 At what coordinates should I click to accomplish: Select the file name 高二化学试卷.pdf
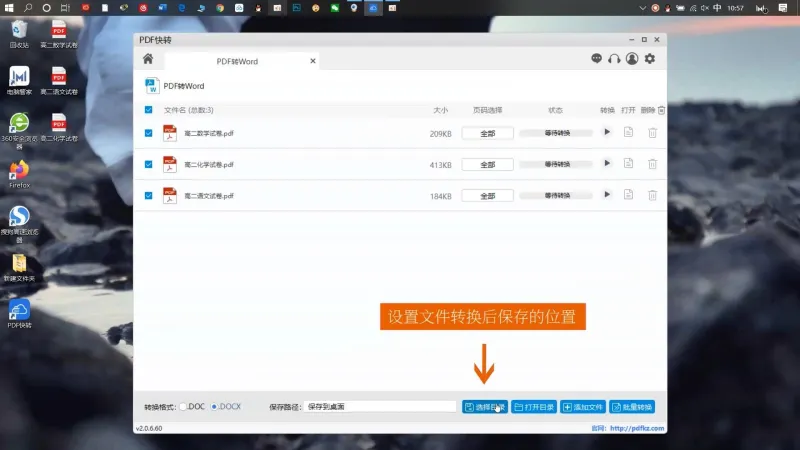(209, 164)
